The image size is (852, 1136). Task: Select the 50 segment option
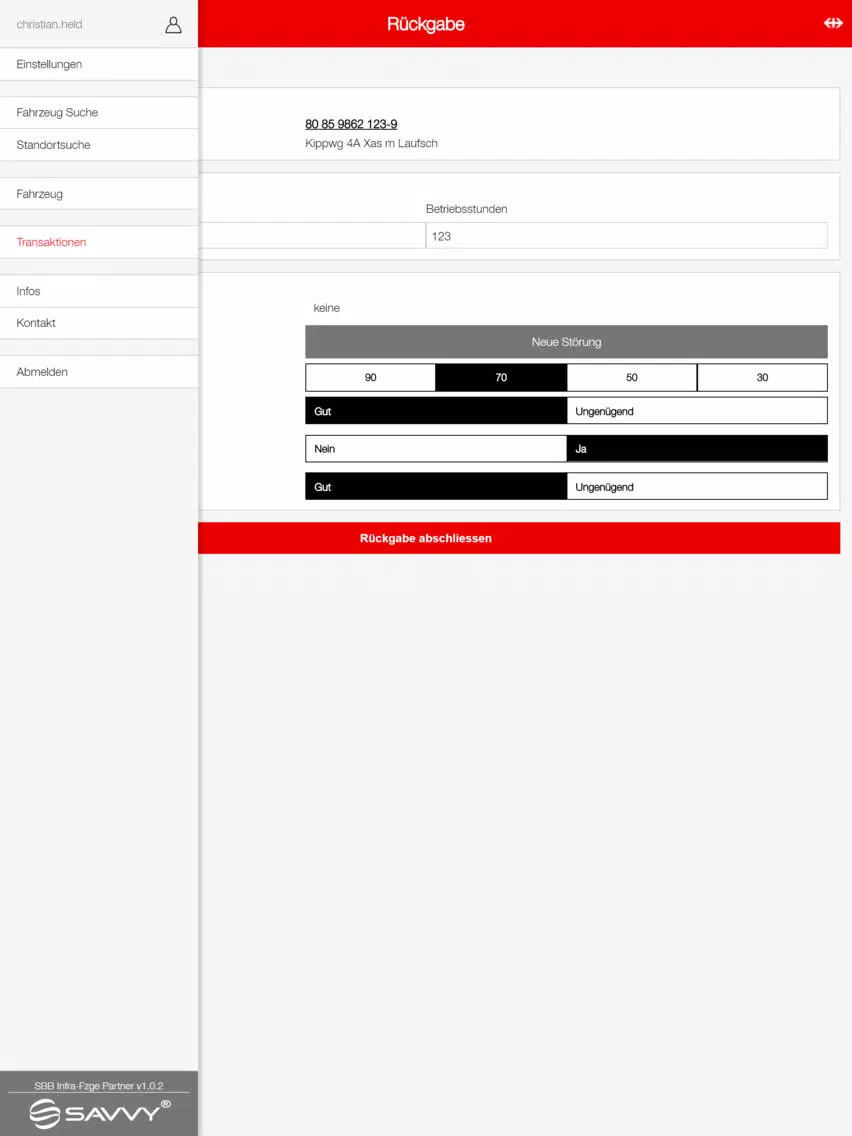tap(632, 377)
